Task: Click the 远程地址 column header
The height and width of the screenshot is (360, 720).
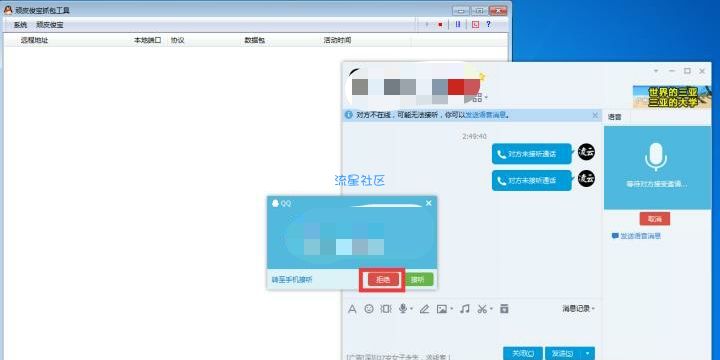Action: pos(34,40)
